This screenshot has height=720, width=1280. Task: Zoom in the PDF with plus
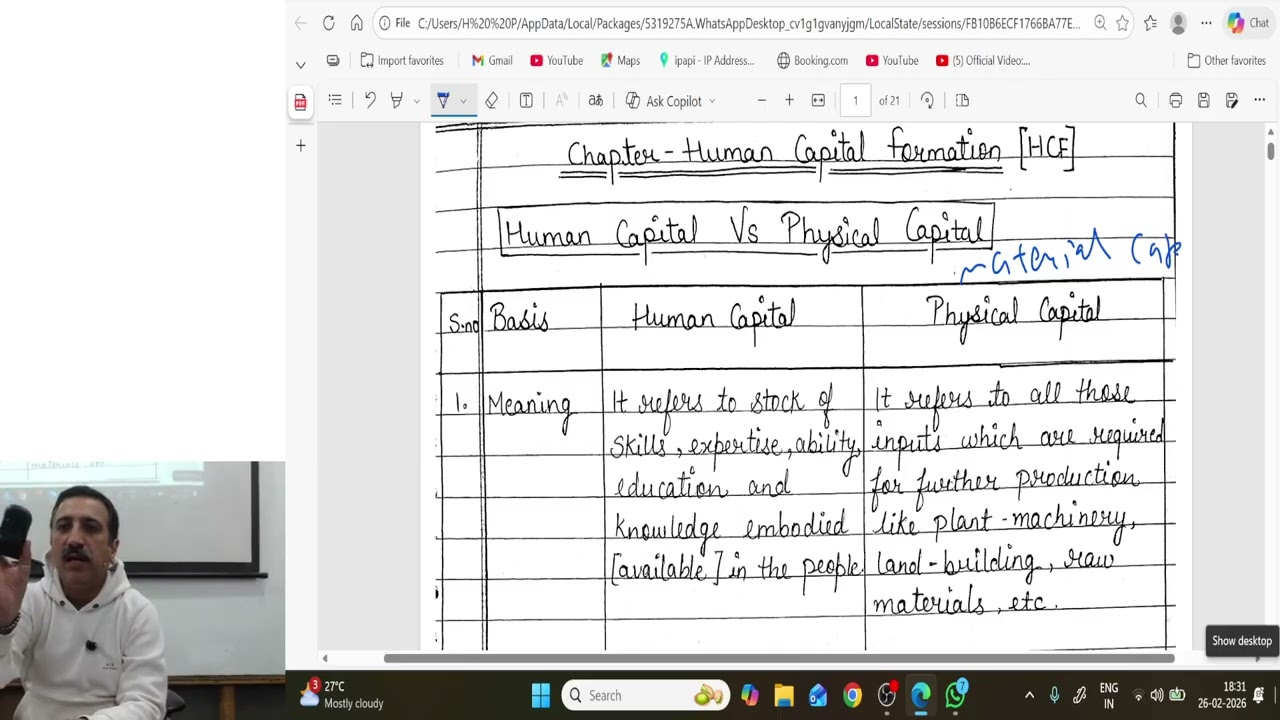(x=789, y=100)
